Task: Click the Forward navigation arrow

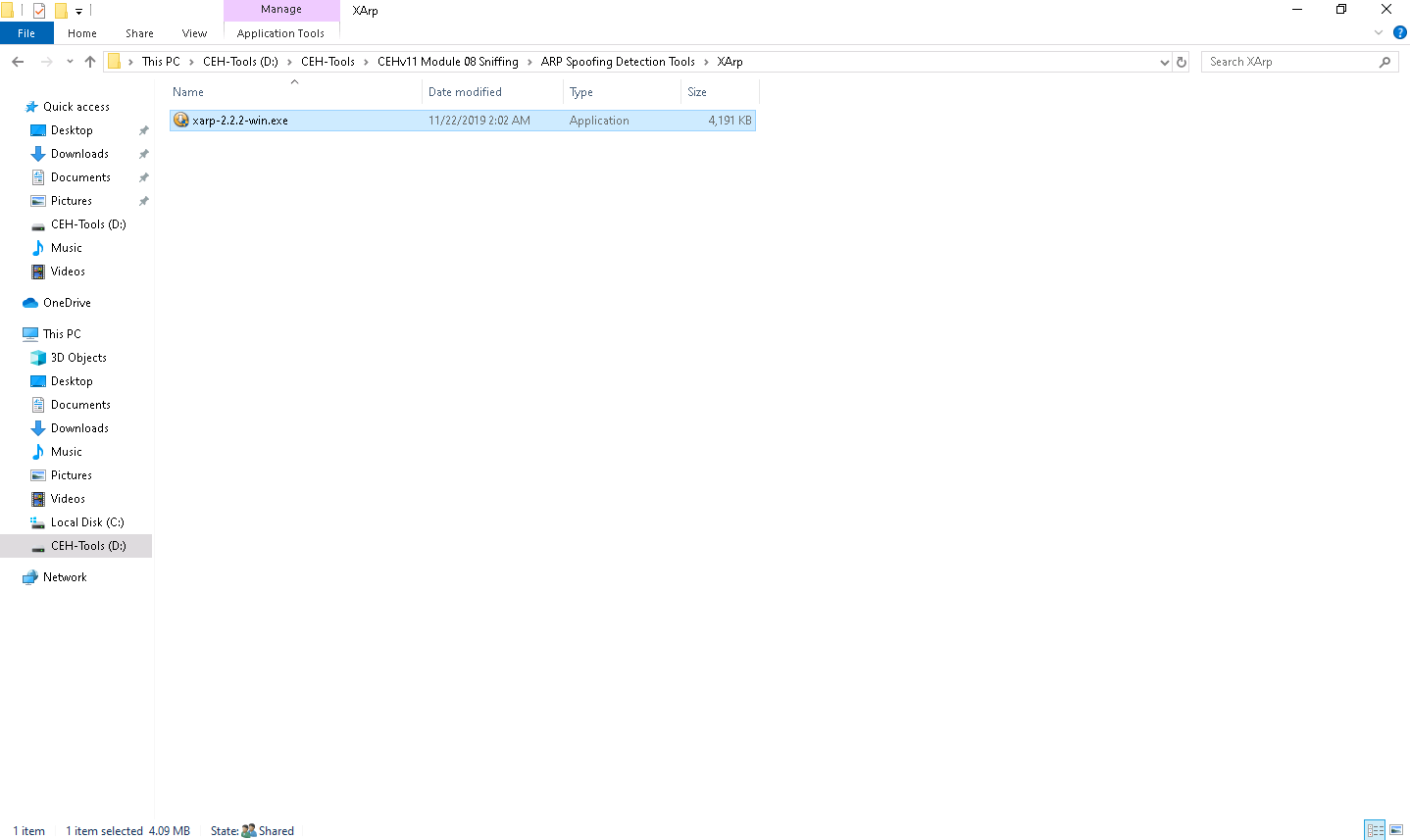Action: 46,62
